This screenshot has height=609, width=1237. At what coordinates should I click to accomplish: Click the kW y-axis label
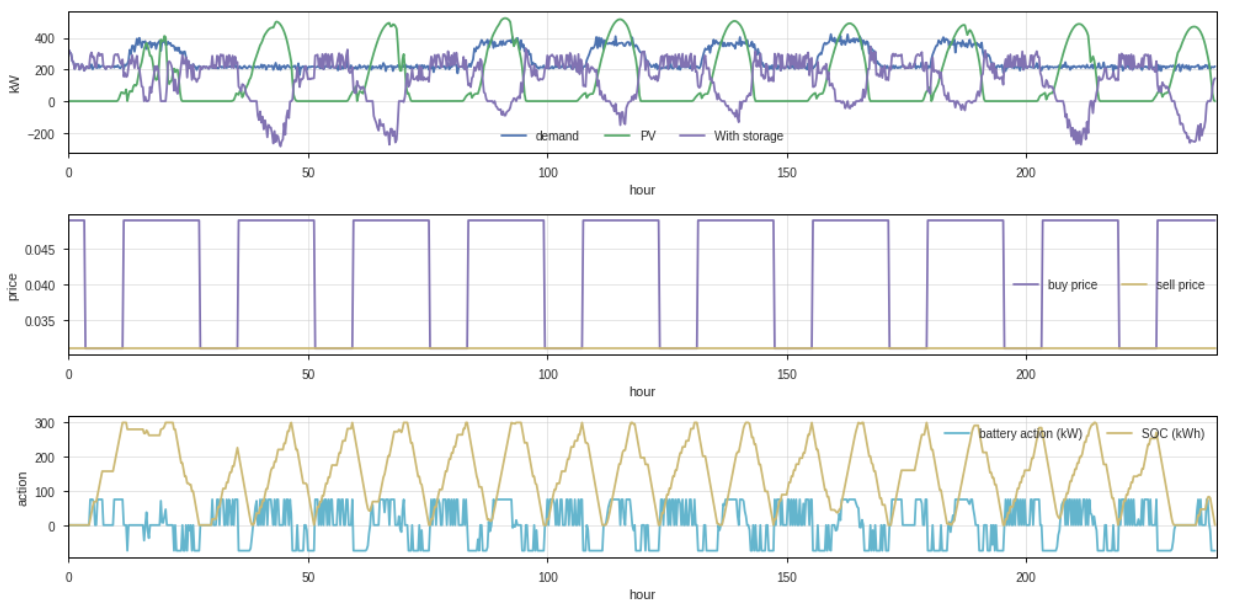tap(14, 83)
